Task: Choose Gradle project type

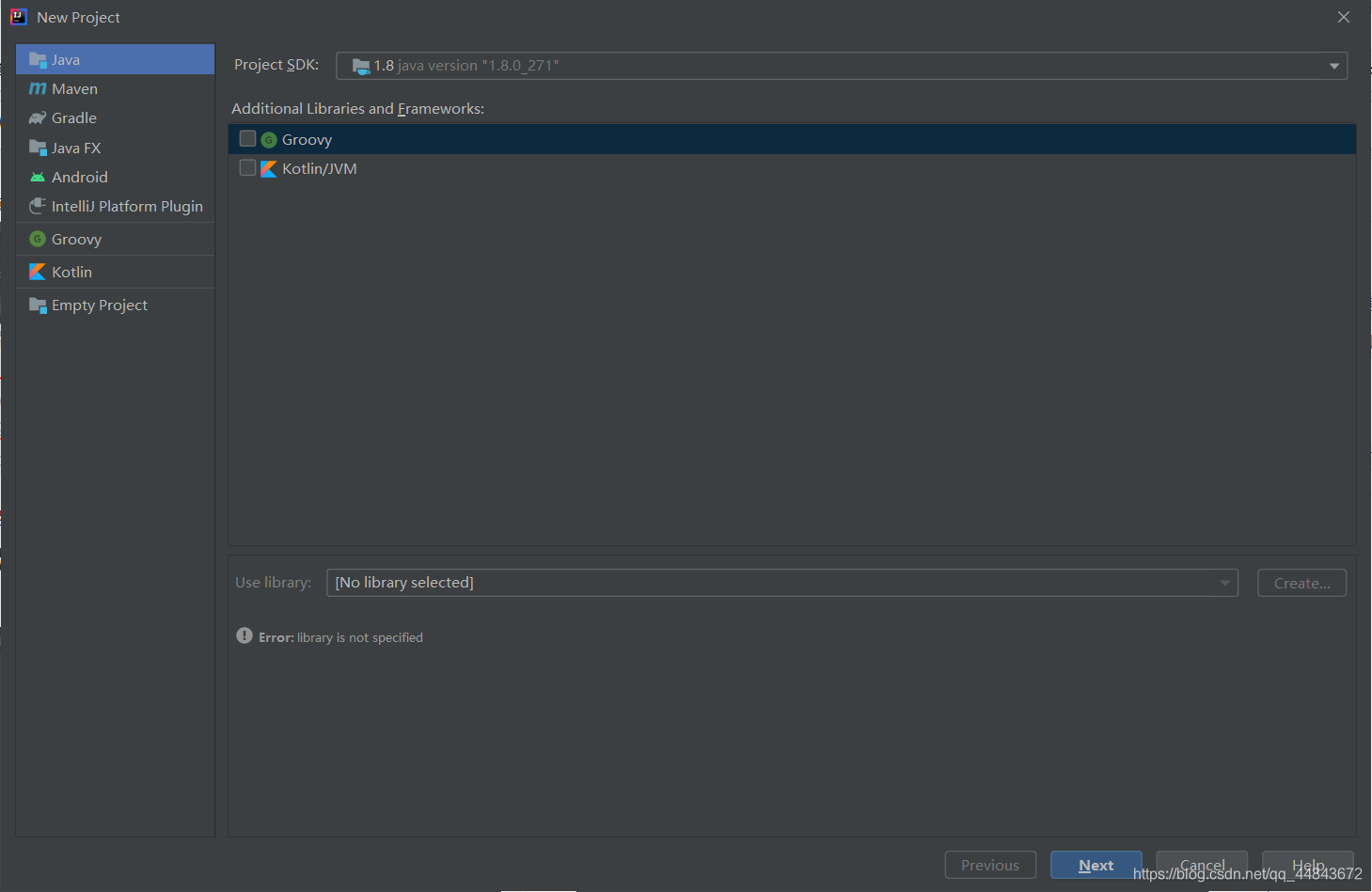Action: [116, 117]
